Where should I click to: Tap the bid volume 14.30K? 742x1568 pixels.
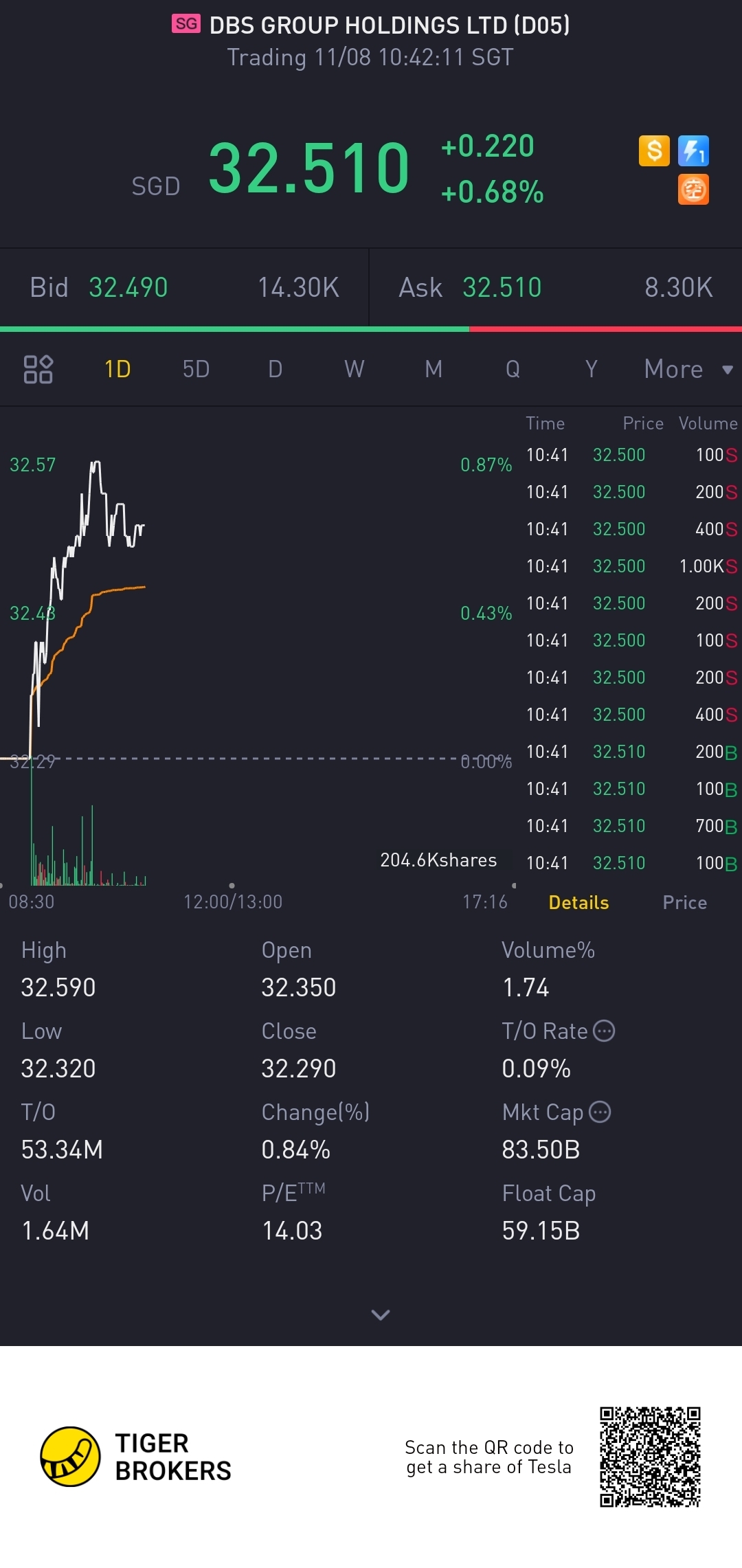(299, 287)
